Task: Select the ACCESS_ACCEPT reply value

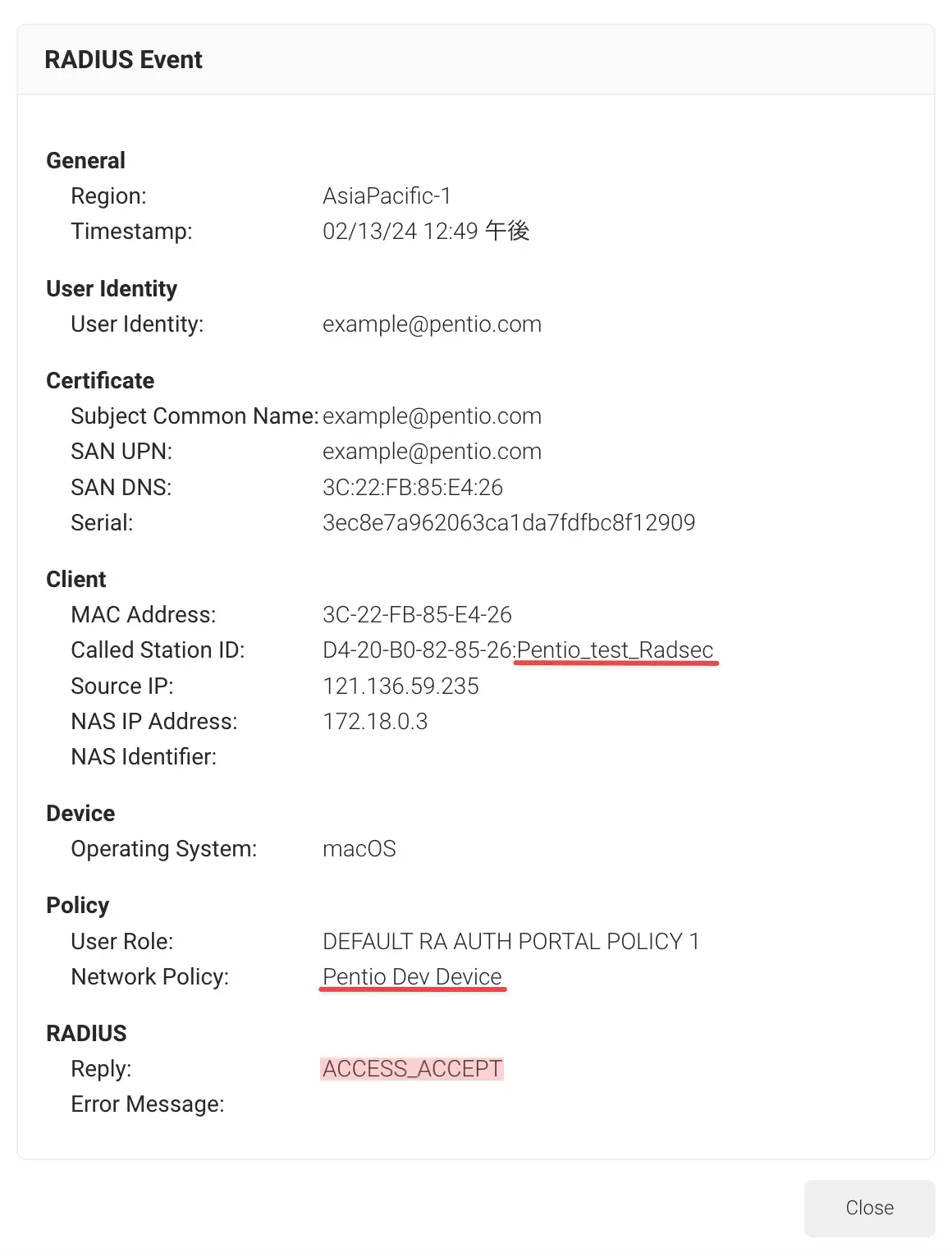Action: pyautogui.click(x=412, y=1068)
